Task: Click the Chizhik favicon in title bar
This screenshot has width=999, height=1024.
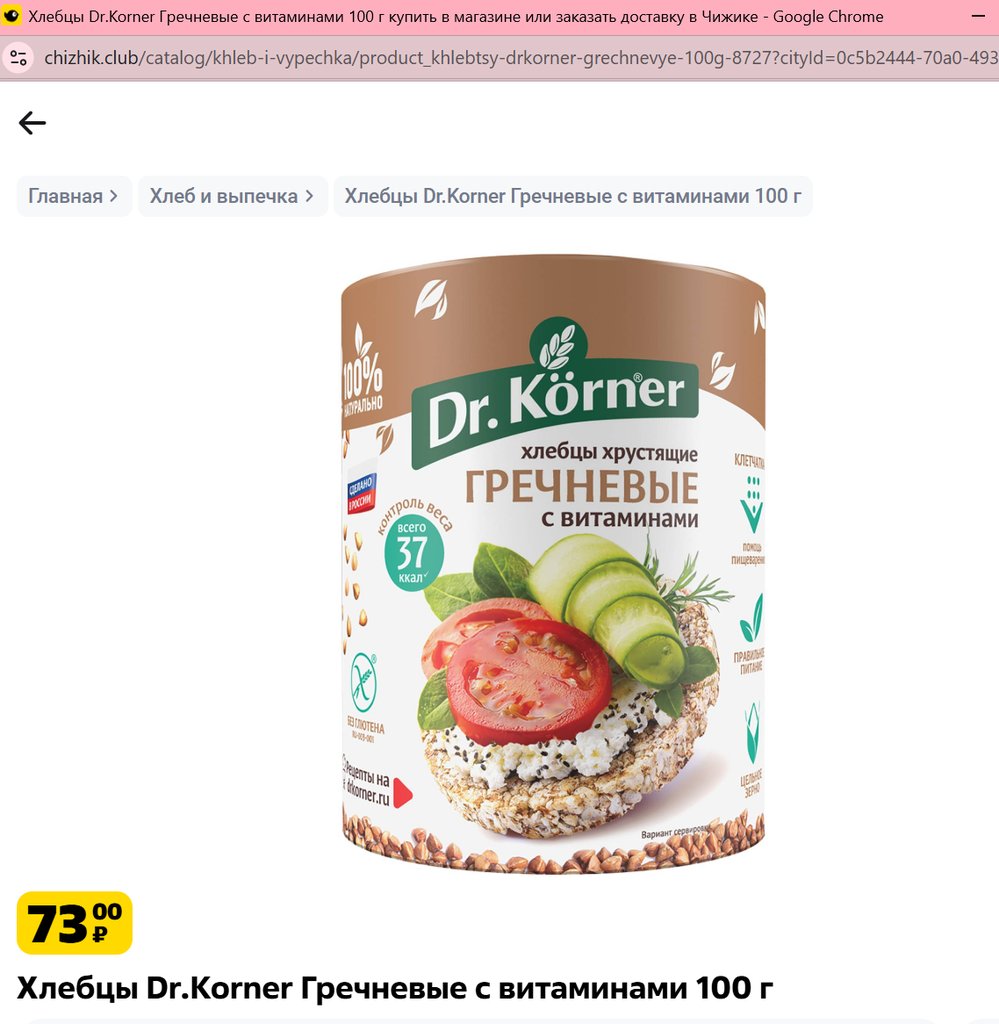Action: point(12,16)
